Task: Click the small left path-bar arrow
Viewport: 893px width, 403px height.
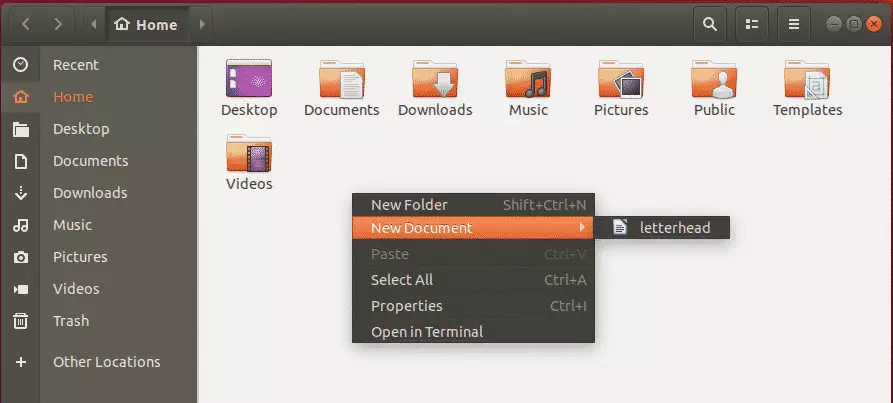Action: click(94, 24)
